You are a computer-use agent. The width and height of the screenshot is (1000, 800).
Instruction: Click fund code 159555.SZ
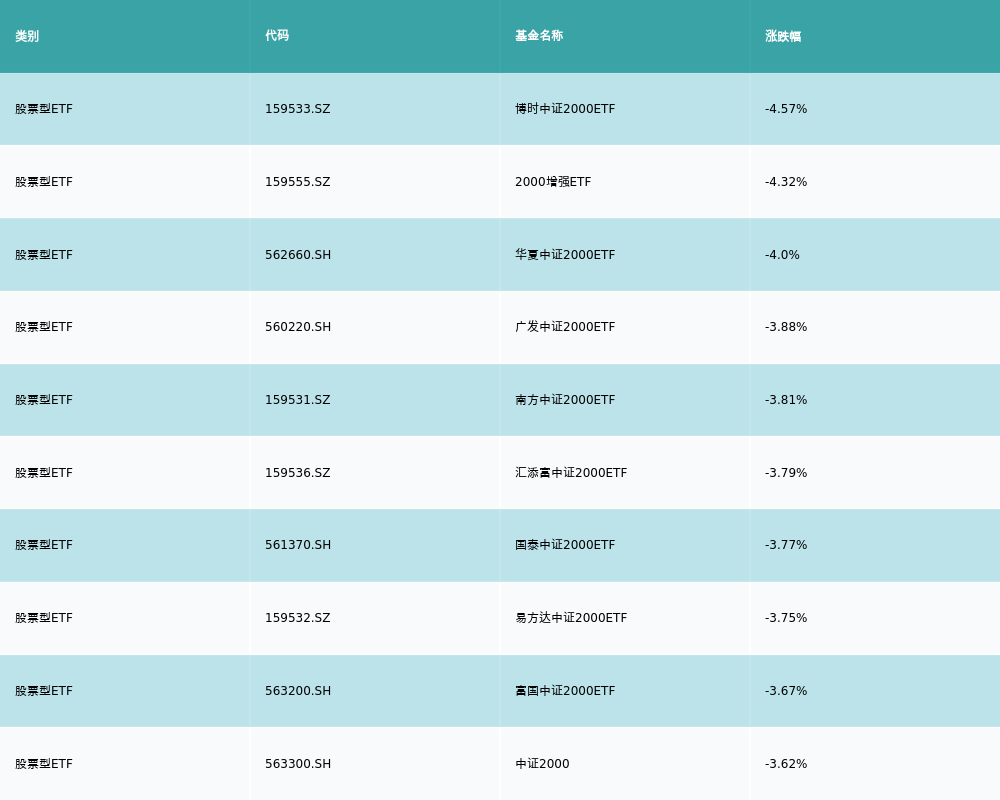pyautogui.click(x=297, y=182)
